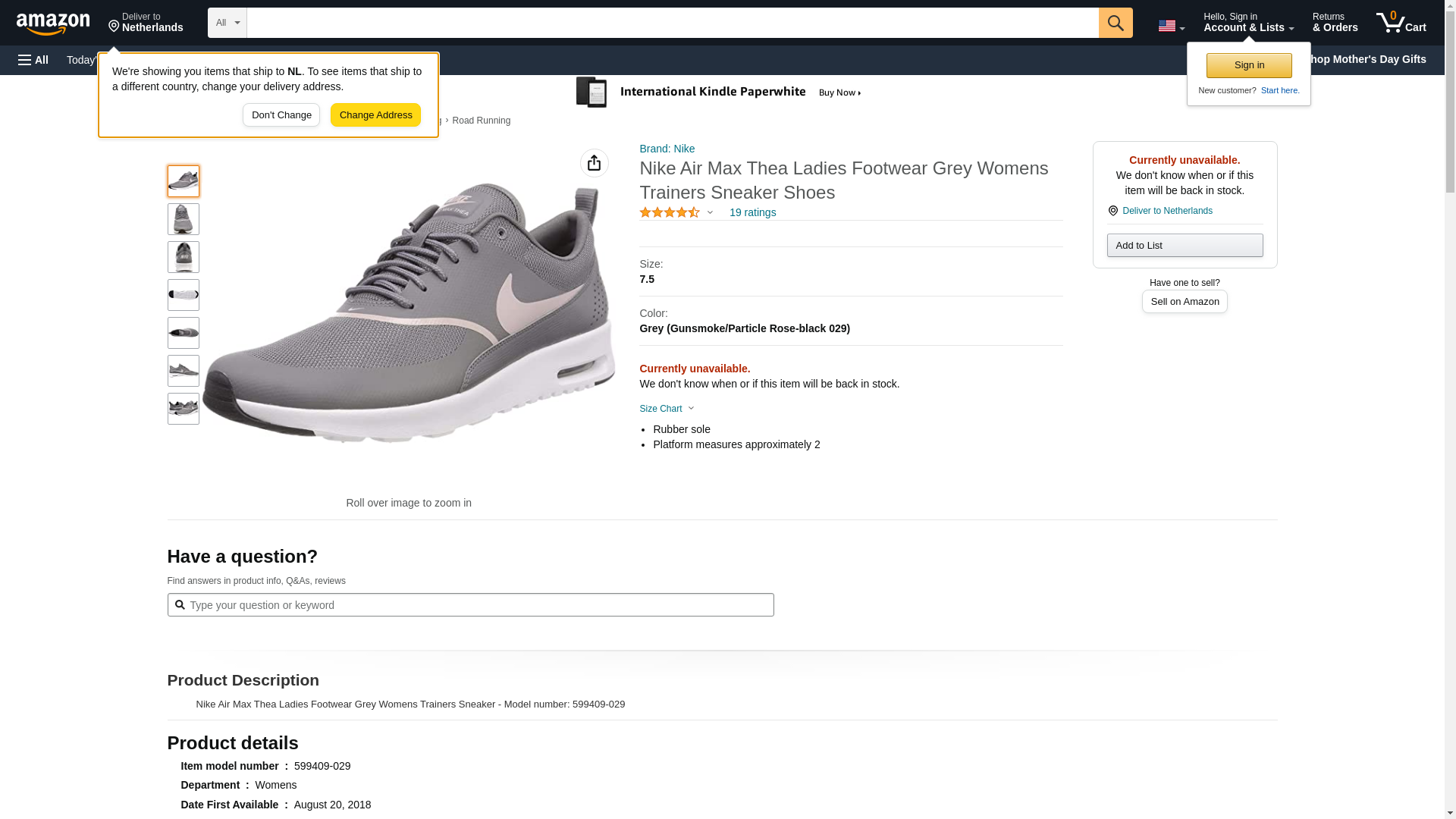Click the Amazon logo
This screenshot has width=1456, height=819.
click(x=53, y=24)
